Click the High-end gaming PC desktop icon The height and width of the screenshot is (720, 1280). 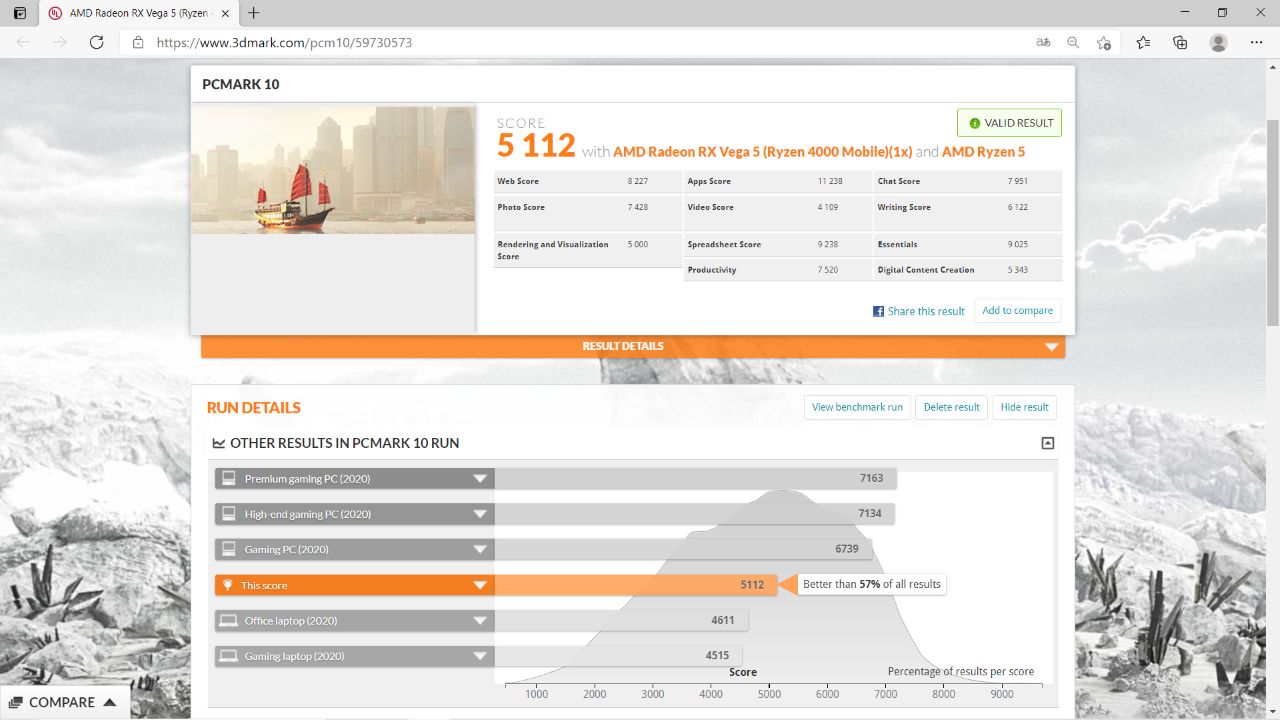pyautogui.click(x=229, y=514)
